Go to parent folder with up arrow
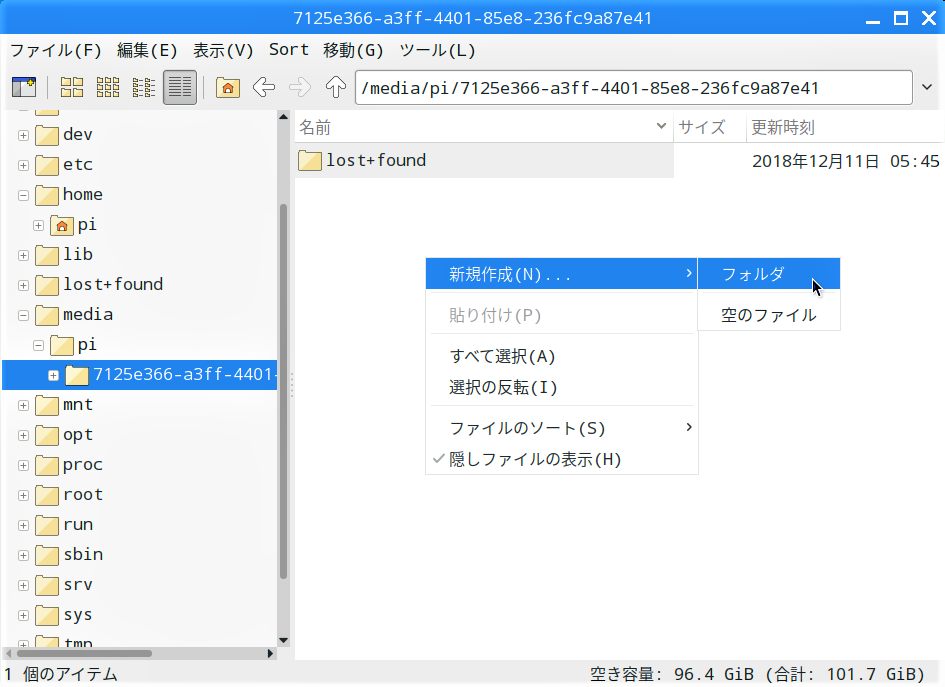 point(336,88)
